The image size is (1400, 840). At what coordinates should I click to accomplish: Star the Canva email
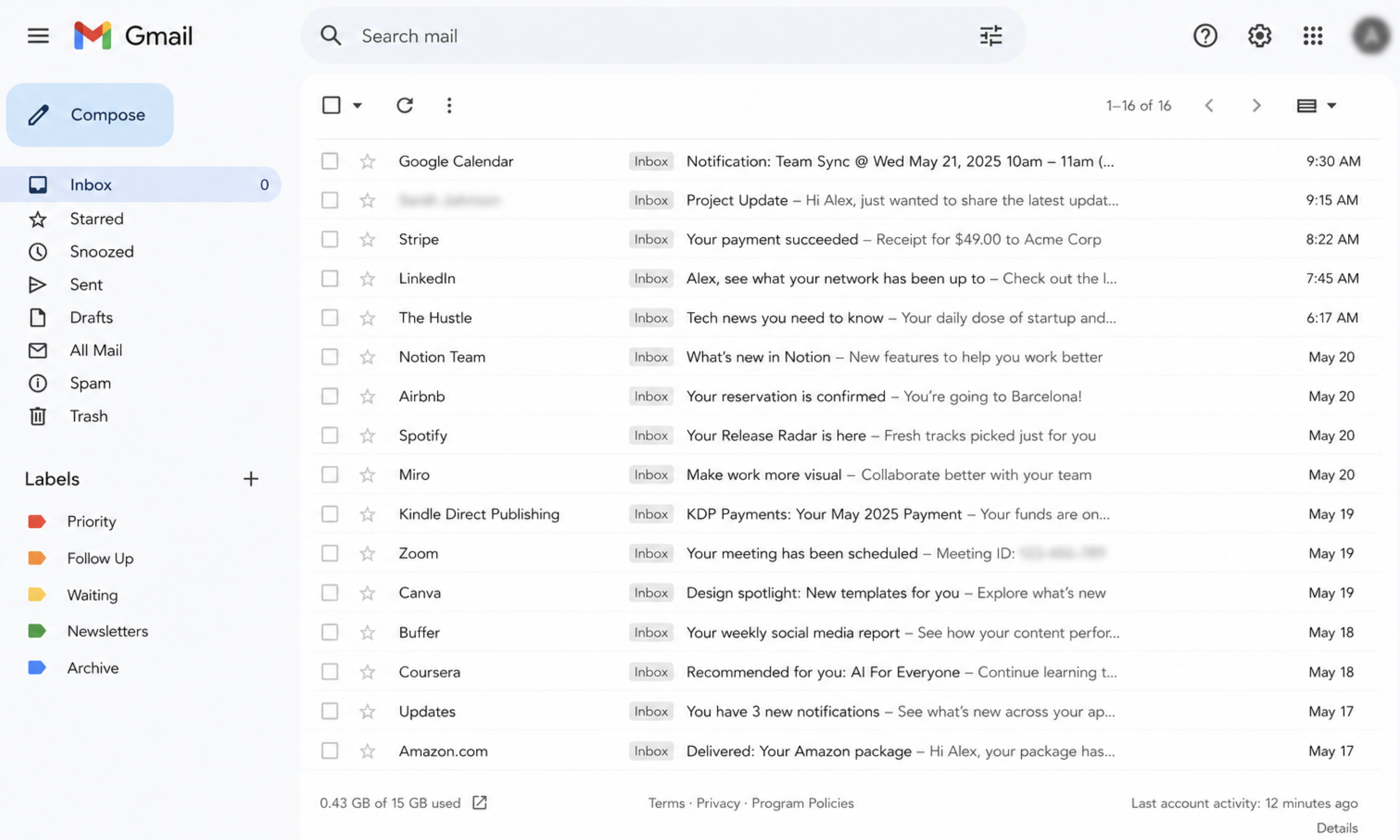click(368, 592)
